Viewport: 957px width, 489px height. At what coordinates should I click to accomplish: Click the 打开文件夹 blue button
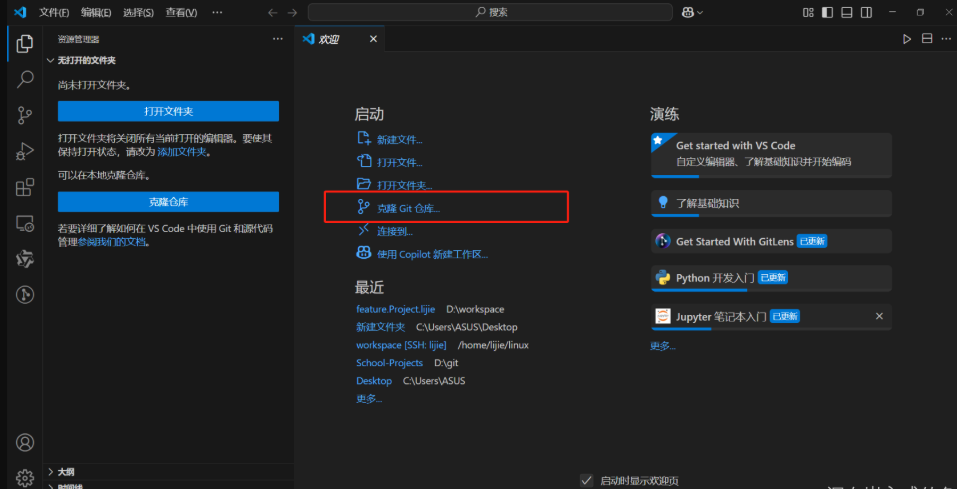point(168,111)
